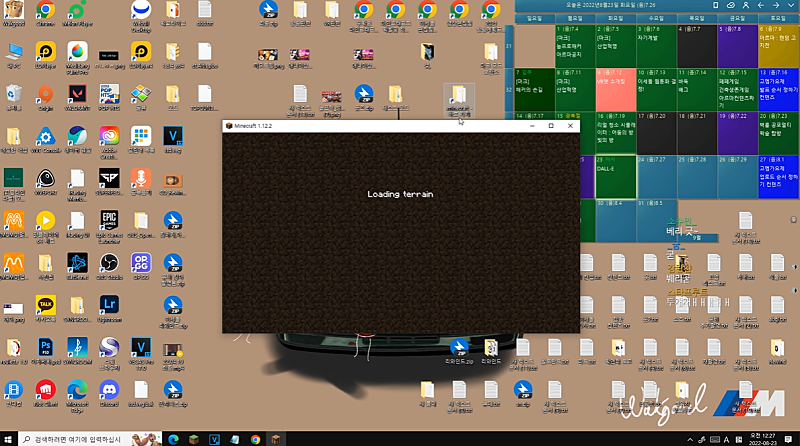Select the blue day 13 calendar cell
The width and height of the screenshot is (800, 446).
tap(778, 89)
